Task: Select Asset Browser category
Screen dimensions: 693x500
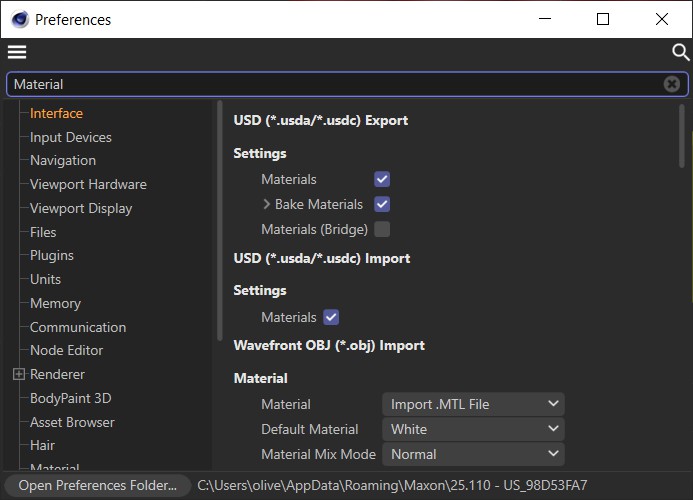Action: (x=72, y=422)
